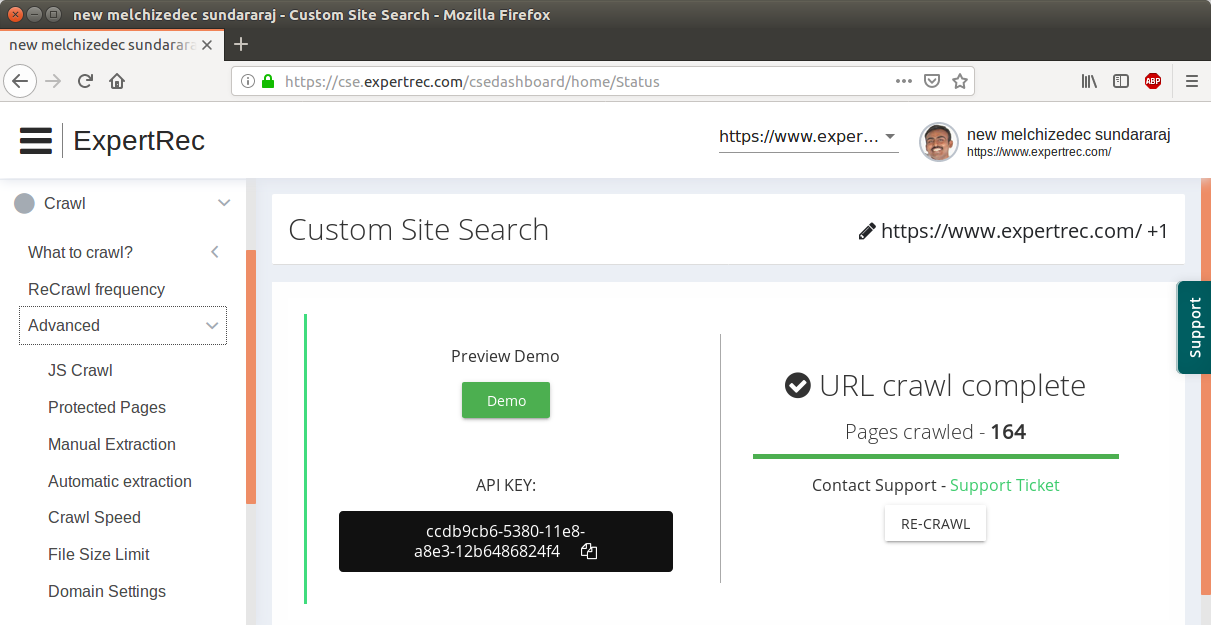1211x625 pixels.
Task: Open the Firefox Library icon
Action: point(1089,81)
